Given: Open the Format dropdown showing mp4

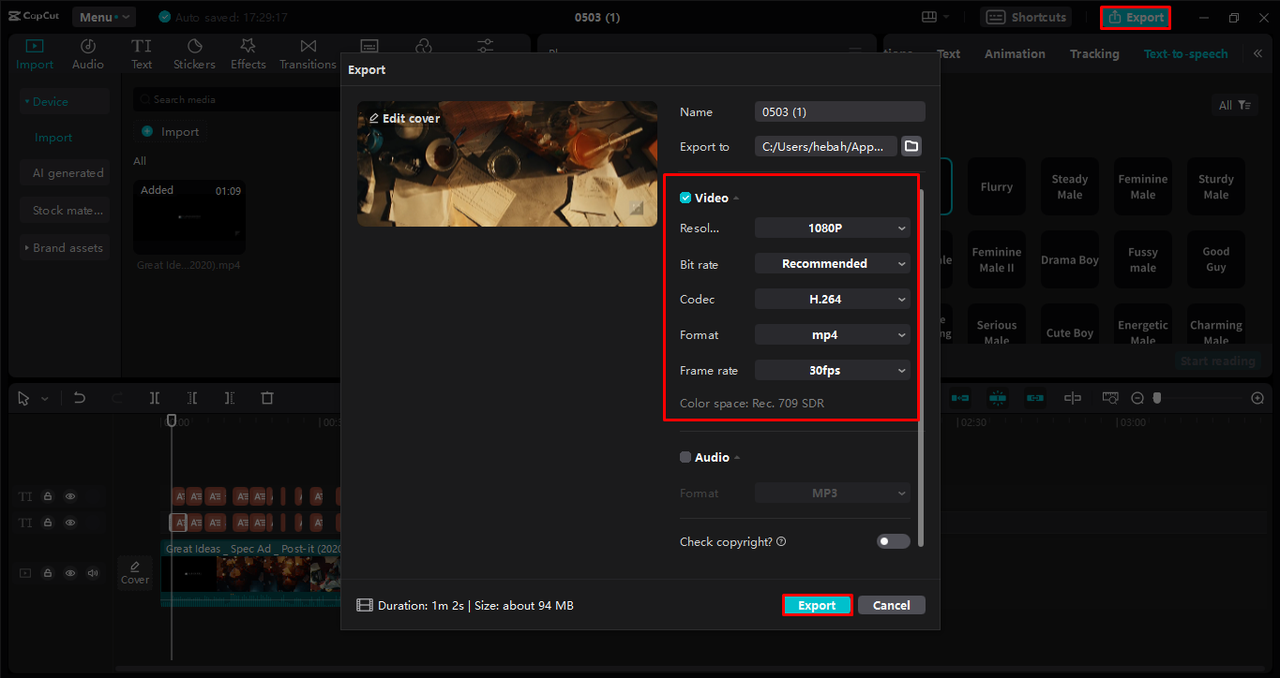Looking at the screenshot, I should coord(833,335).
